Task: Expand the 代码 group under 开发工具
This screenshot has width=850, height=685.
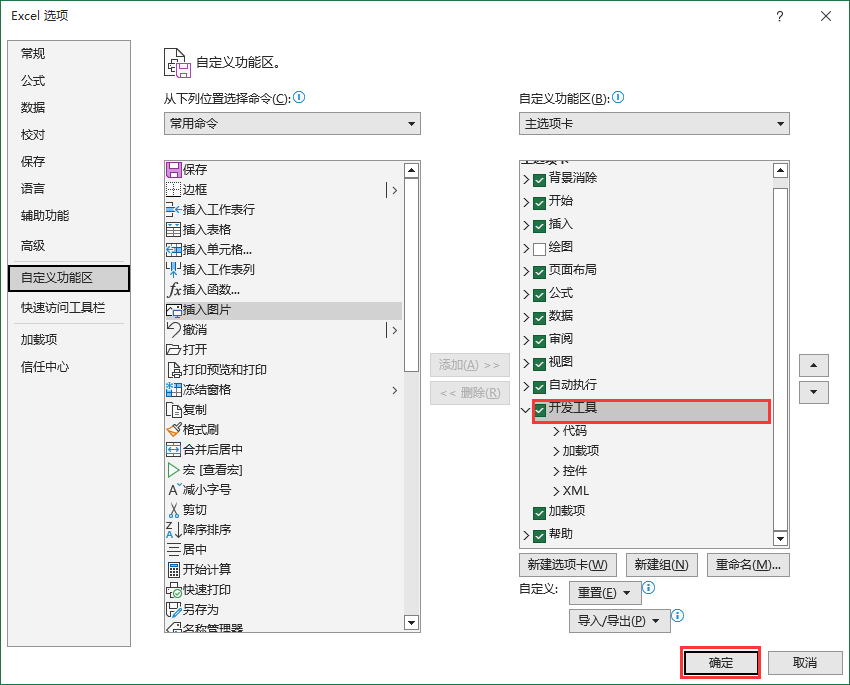Action: point(557,432)
